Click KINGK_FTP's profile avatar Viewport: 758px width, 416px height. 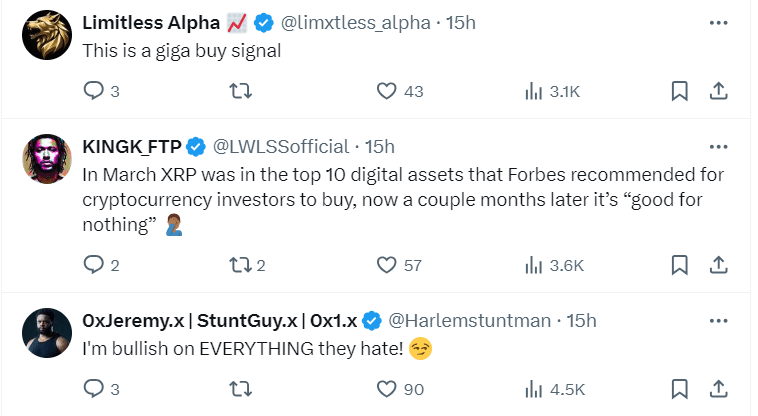coord(42,157)
